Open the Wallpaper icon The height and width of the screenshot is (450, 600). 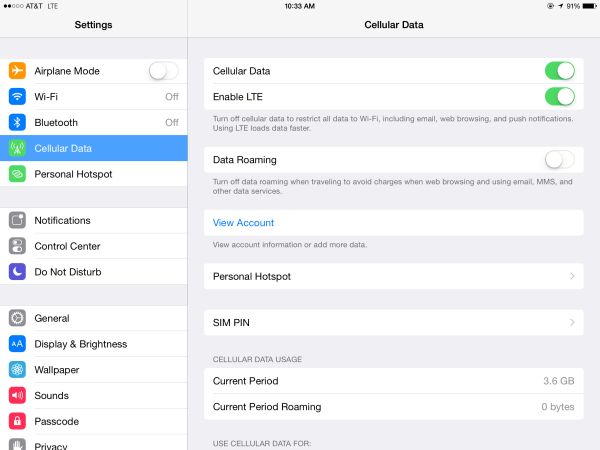[x=17, y=370]
